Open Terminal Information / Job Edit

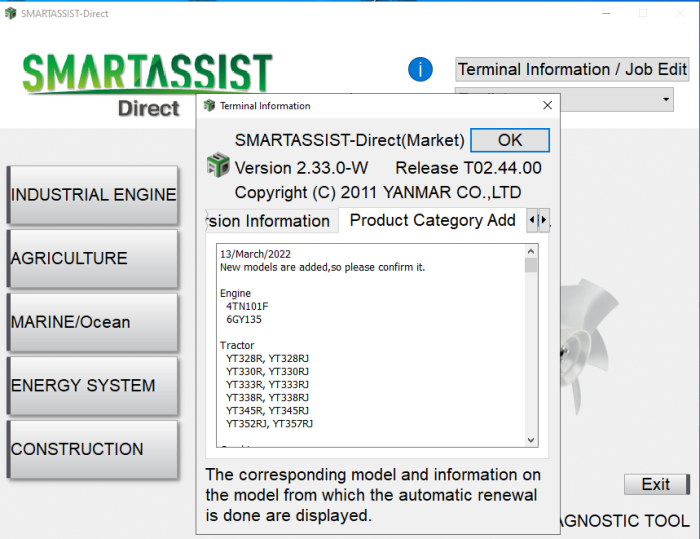[x=572, y=69]
